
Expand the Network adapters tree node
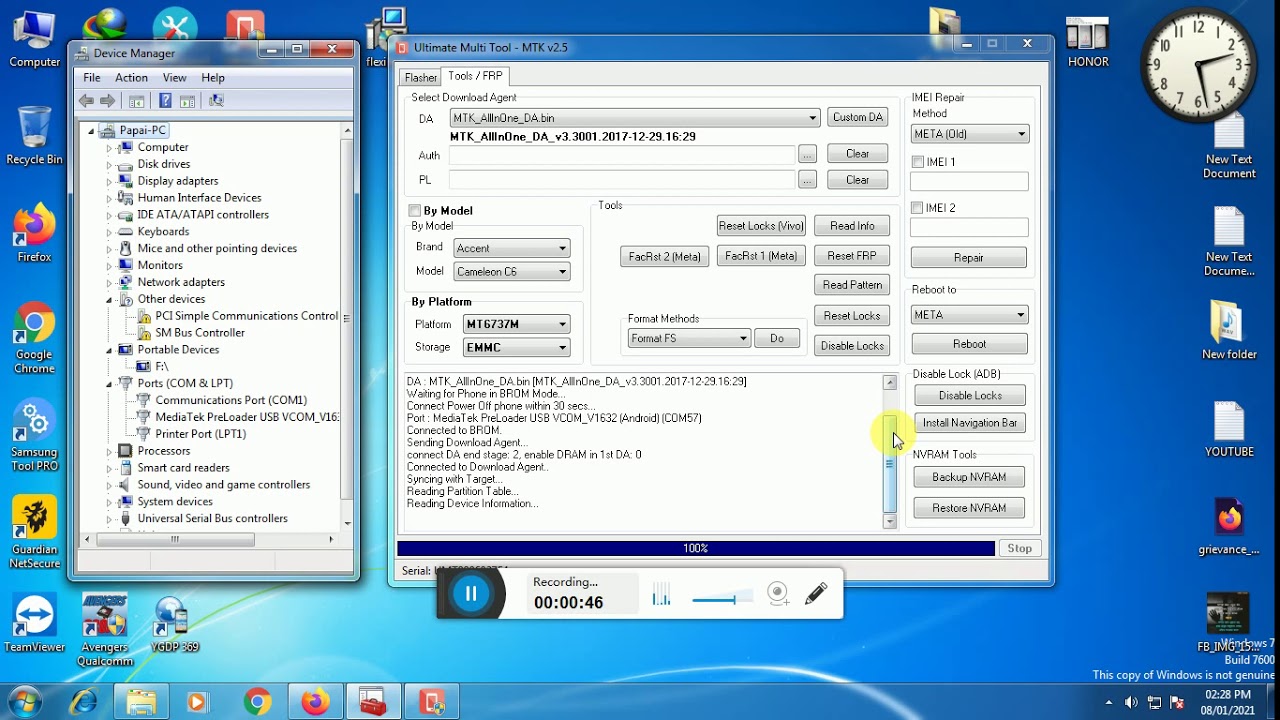click(x=109, y=282)
